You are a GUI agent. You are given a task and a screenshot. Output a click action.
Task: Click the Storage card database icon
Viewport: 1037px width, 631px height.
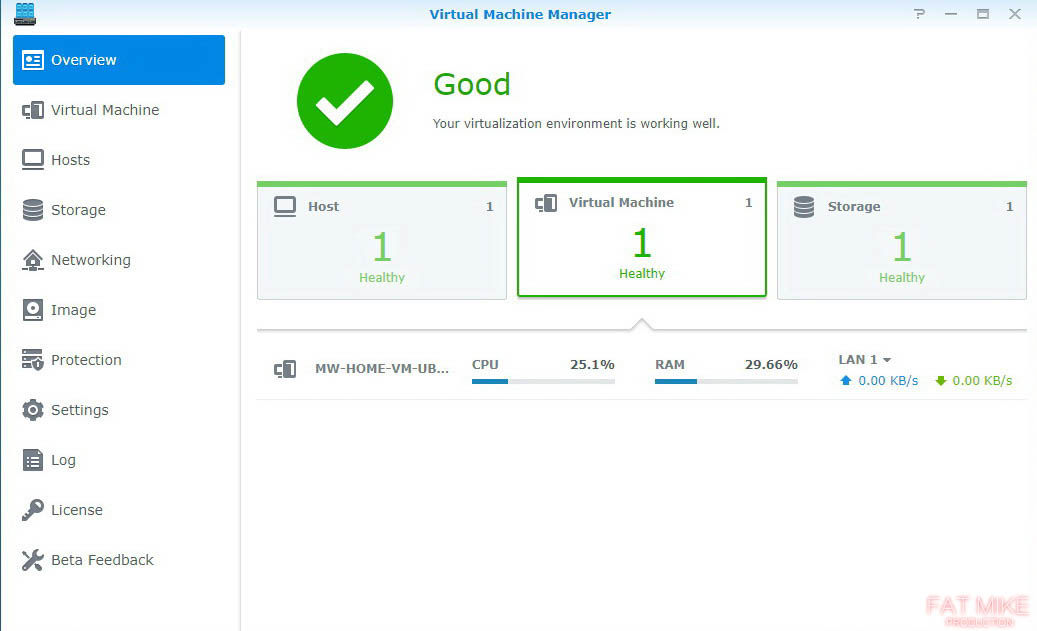point(804,206)
